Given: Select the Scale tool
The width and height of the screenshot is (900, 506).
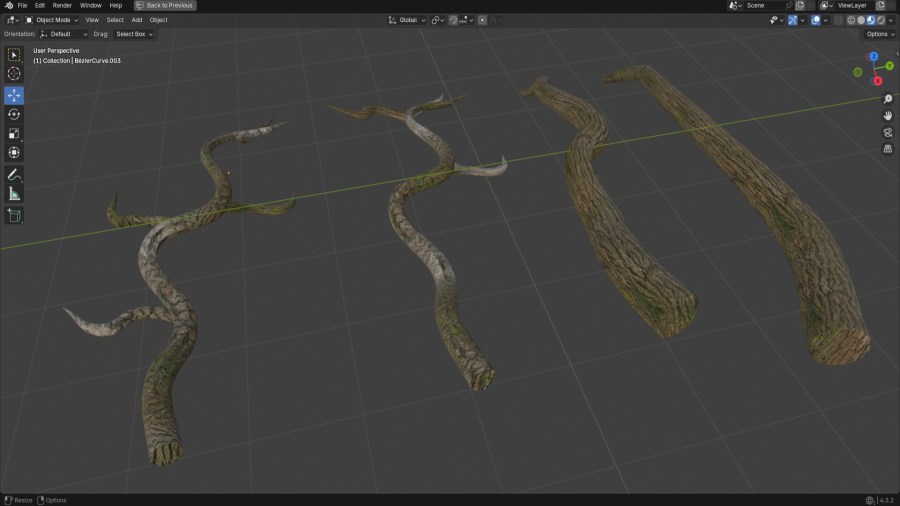Looking at the screenshot, I should pos(14,133).
